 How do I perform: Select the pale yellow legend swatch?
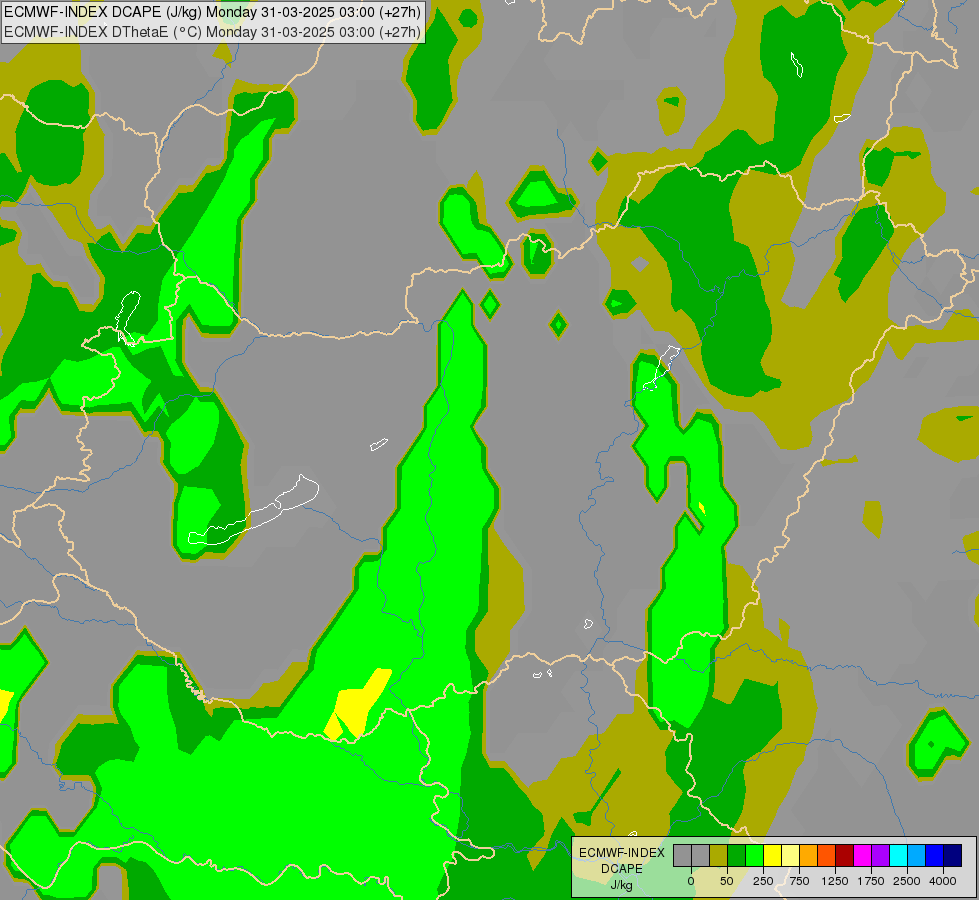coord(790,856)
